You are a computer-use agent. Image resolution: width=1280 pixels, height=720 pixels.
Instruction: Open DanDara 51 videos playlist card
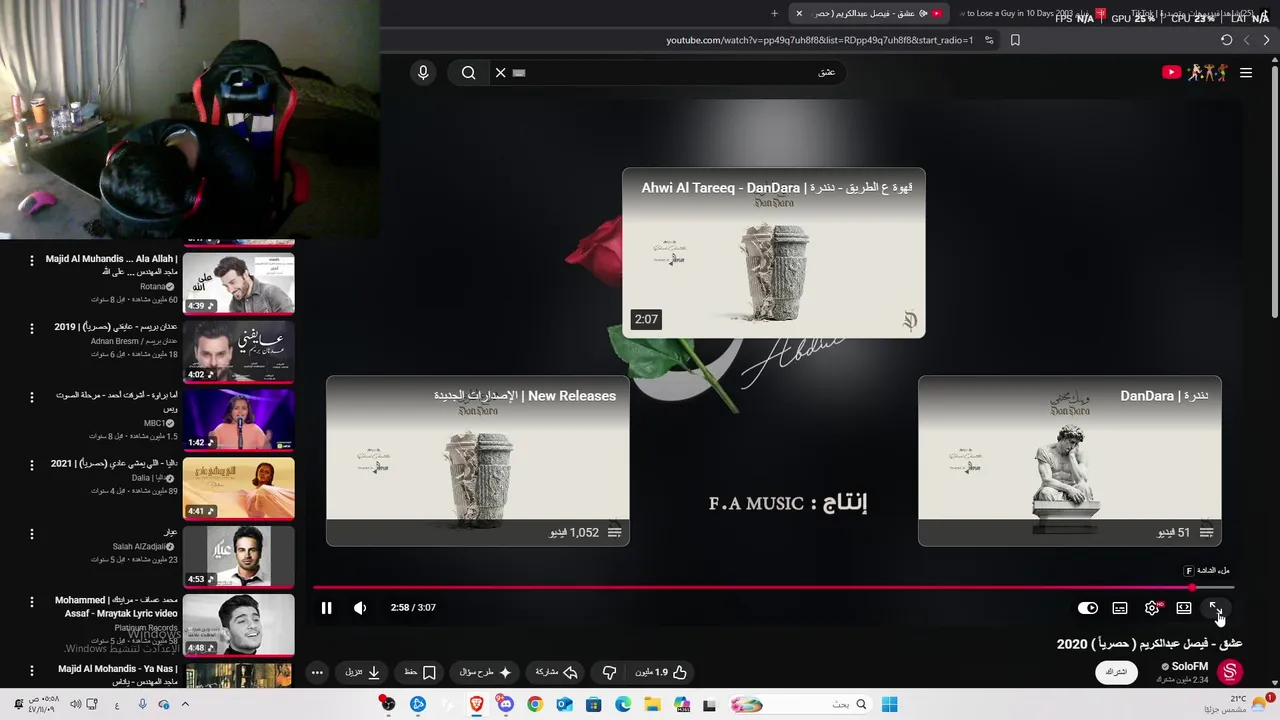coord(1070,461)
